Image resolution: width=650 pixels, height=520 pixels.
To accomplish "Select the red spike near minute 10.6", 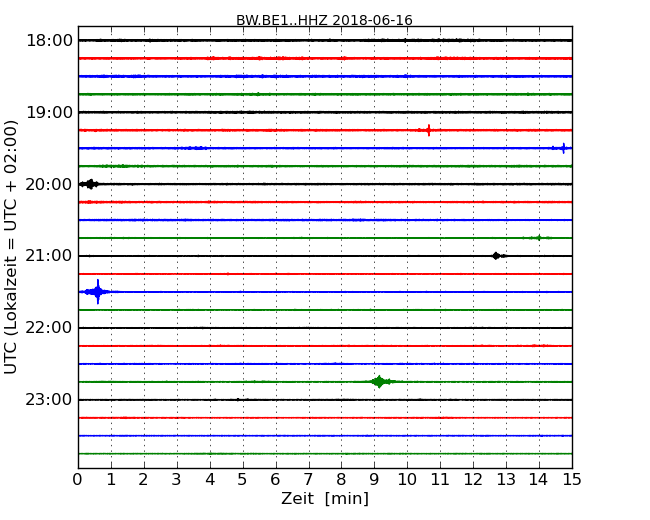I will (x=429, y=130).
